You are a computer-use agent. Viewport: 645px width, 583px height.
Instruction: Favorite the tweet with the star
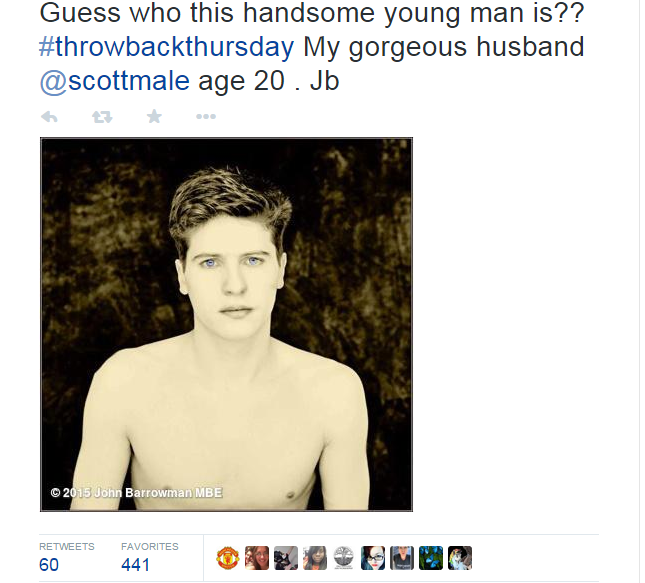click(x=153, y=117)
